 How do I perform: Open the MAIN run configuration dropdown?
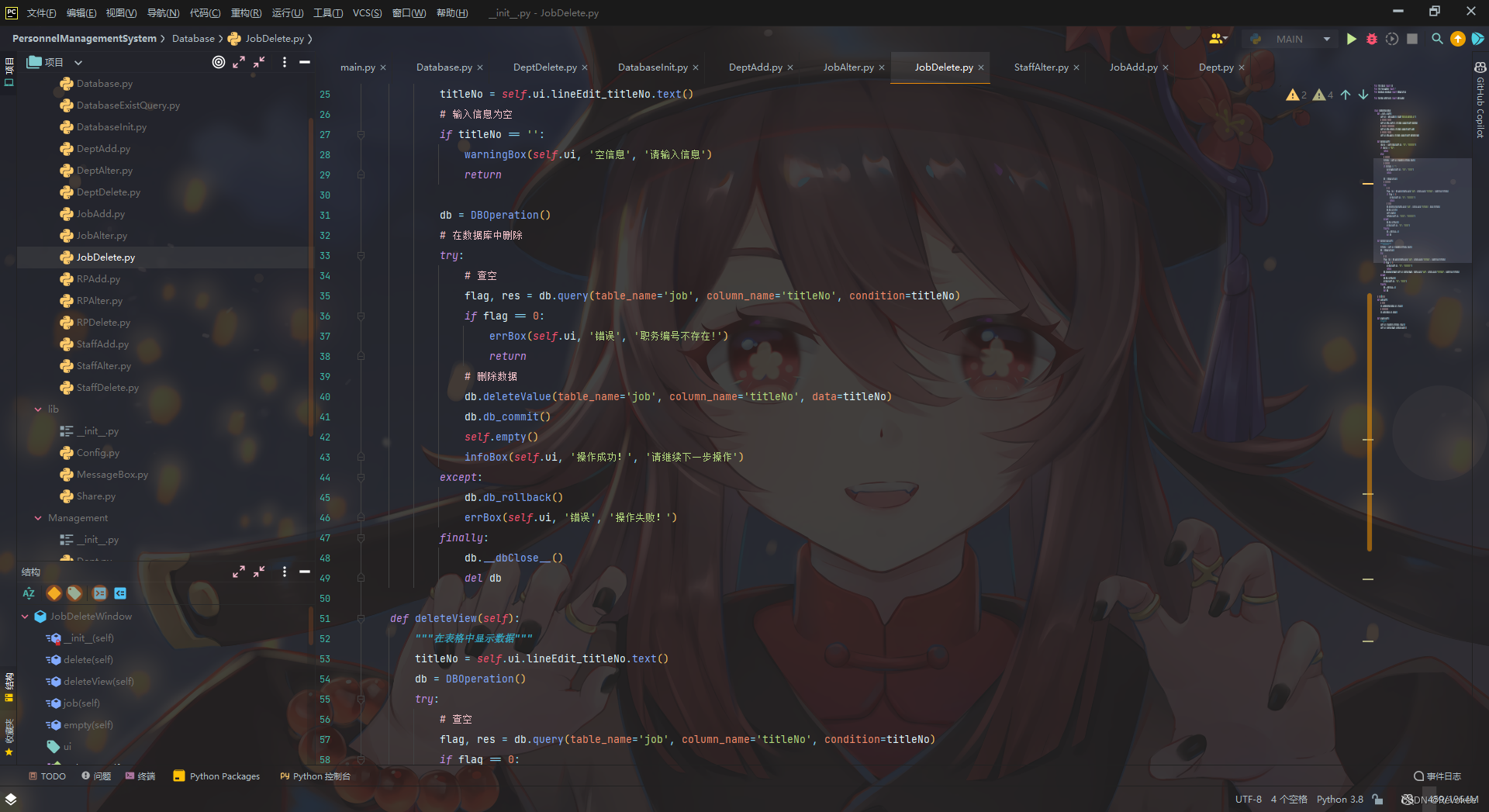[x=1327, y=39]
